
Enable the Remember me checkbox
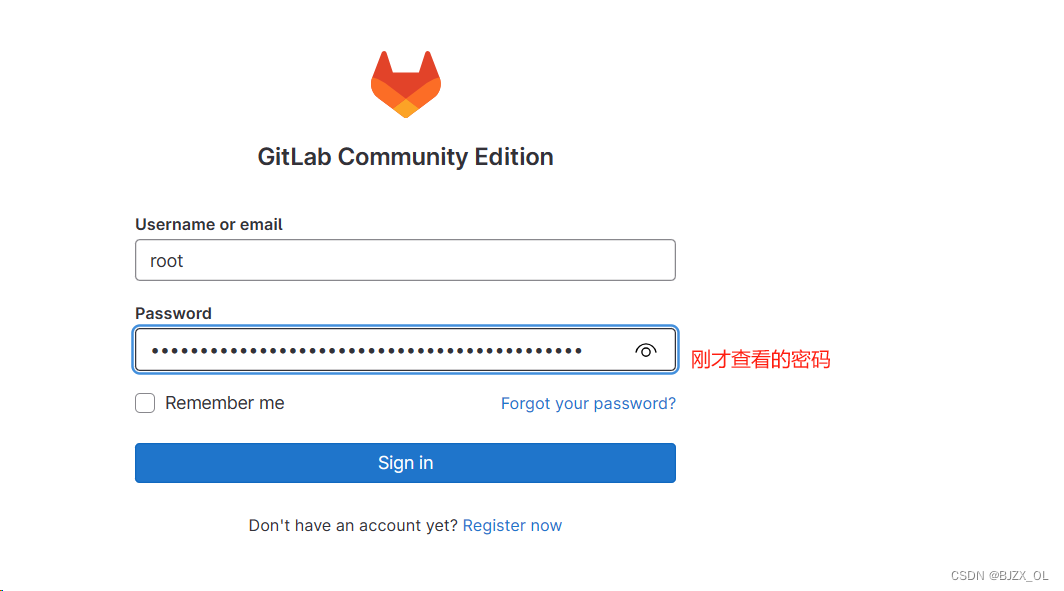(145, 403)
